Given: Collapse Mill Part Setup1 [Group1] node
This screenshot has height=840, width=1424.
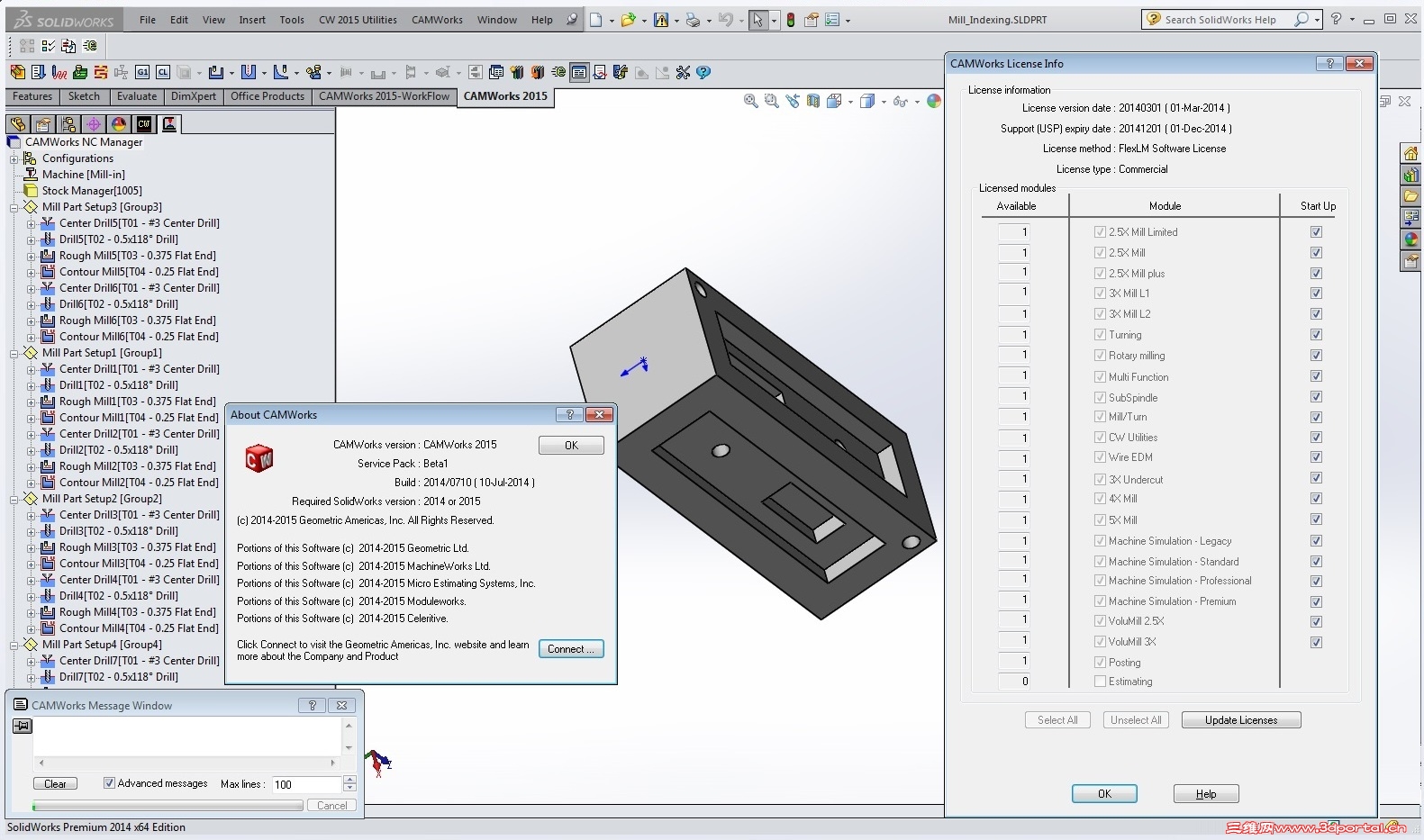Looking at the screenshot, I should tap(14, 353).
